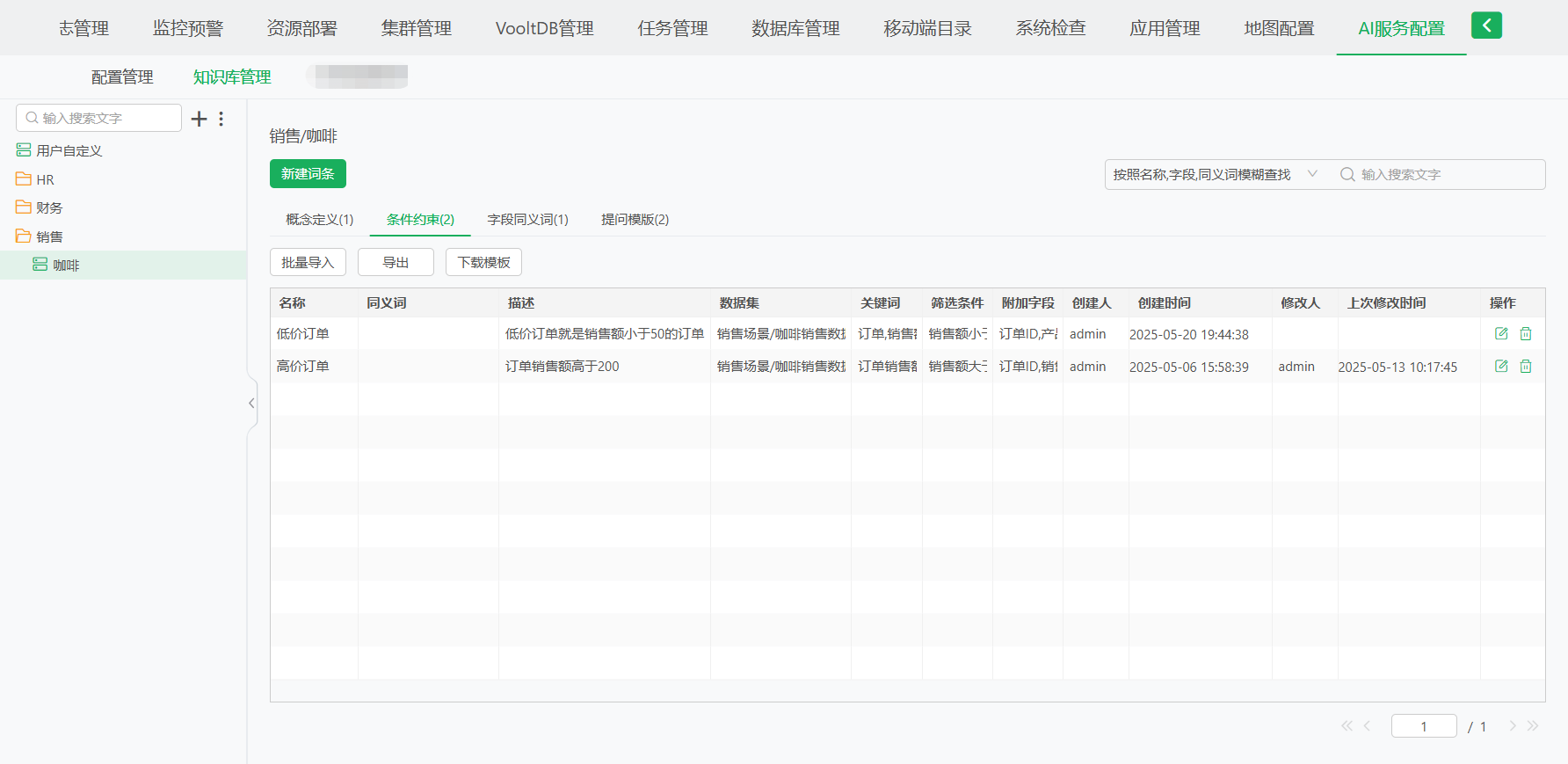Click the 销售/咖啡 breadcrumb title
This screenshot has width=1568, height=764.
[303, 136]
